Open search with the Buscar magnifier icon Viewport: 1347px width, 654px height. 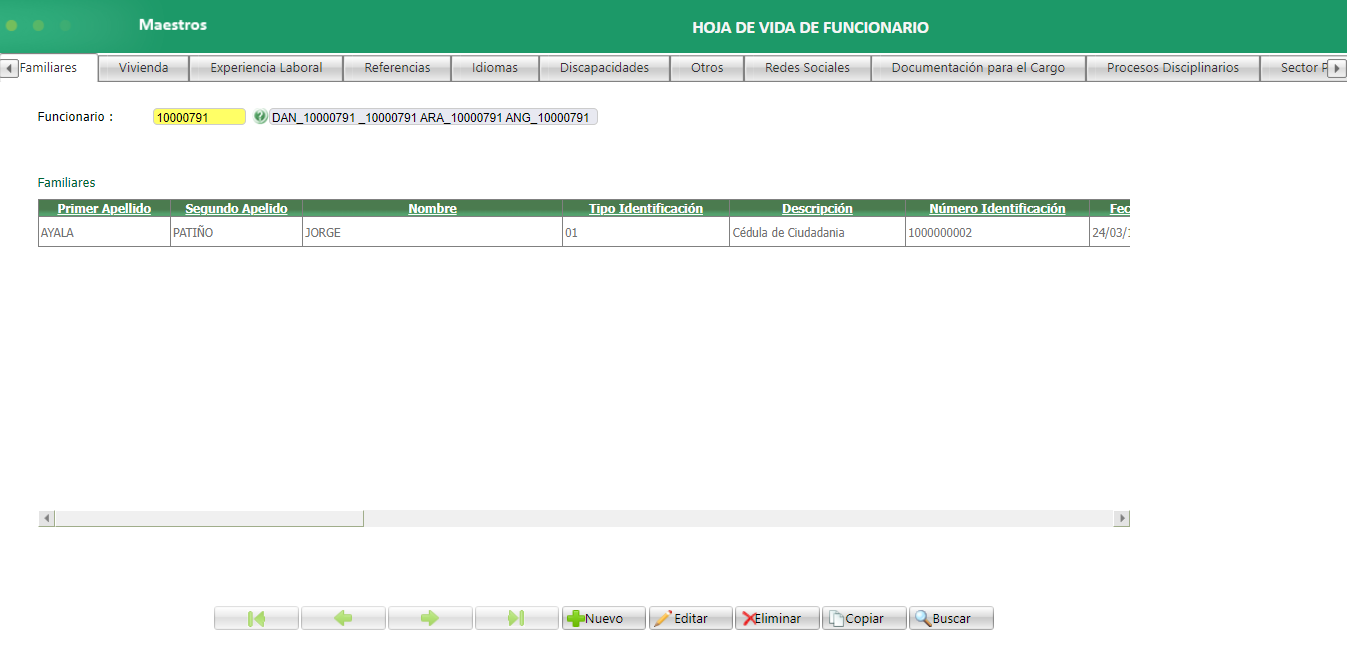point(922,617)
